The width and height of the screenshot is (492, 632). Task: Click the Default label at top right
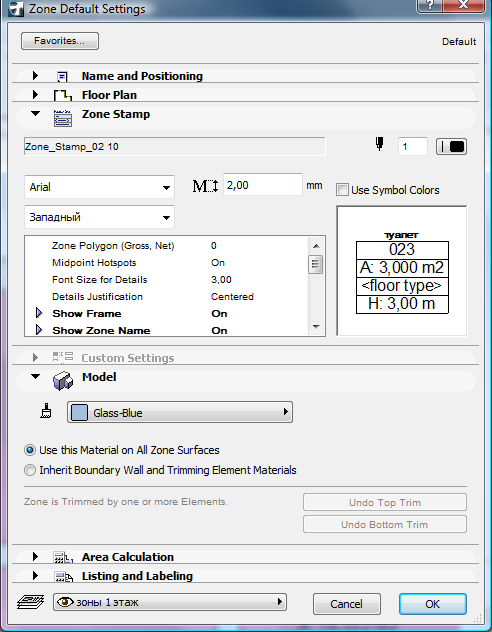coord(459,42)
